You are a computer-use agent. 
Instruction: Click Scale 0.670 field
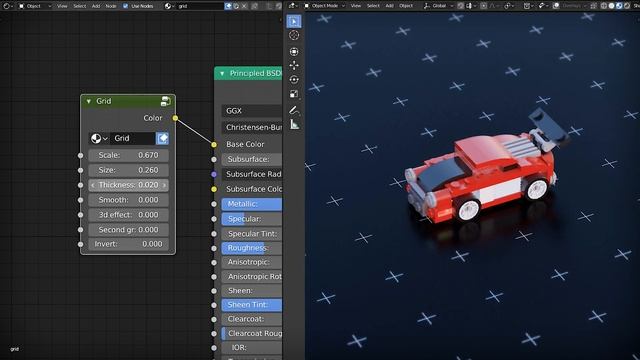(128, 156)
